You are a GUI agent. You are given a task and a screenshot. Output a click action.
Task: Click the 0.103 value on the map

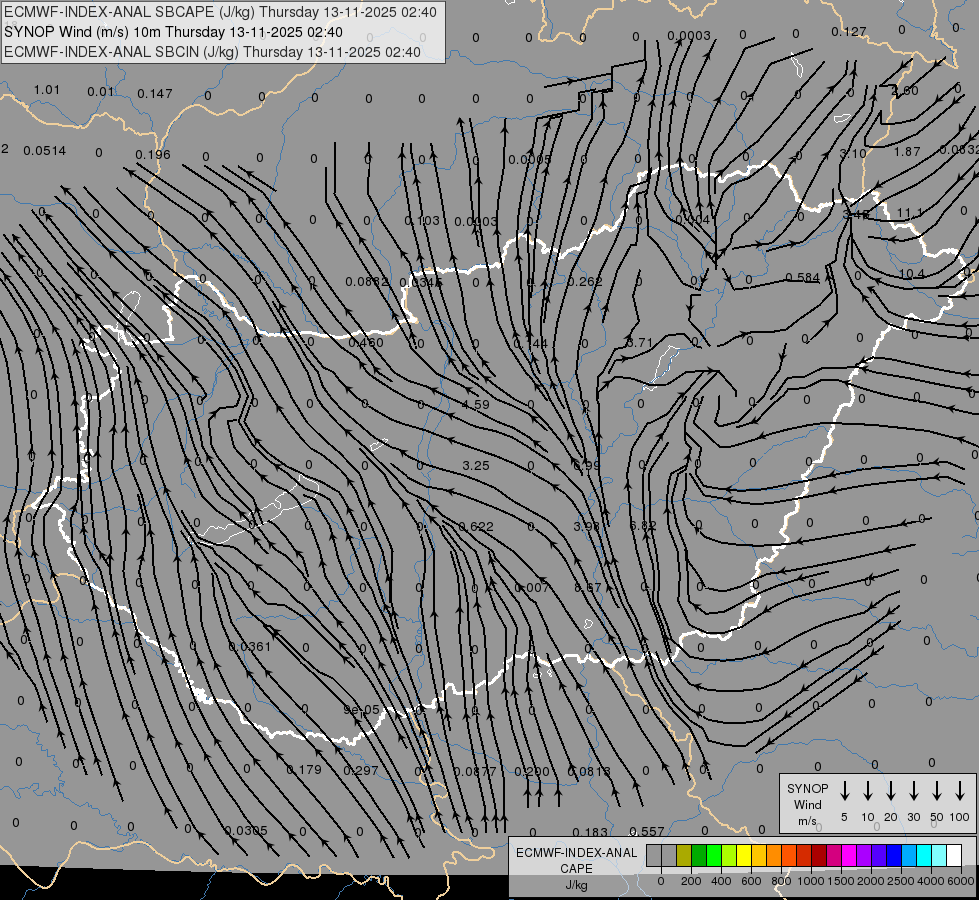tap(422, 221)
